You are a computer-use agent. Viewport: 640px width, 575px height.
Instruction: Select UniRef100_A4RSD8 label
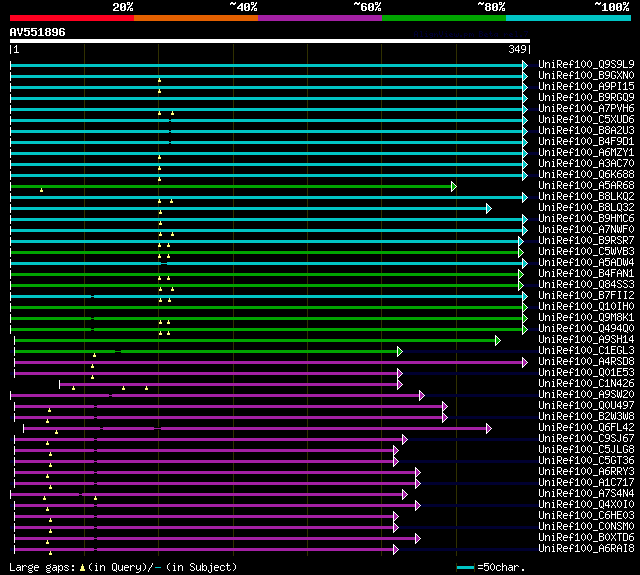tap(586, 362)
